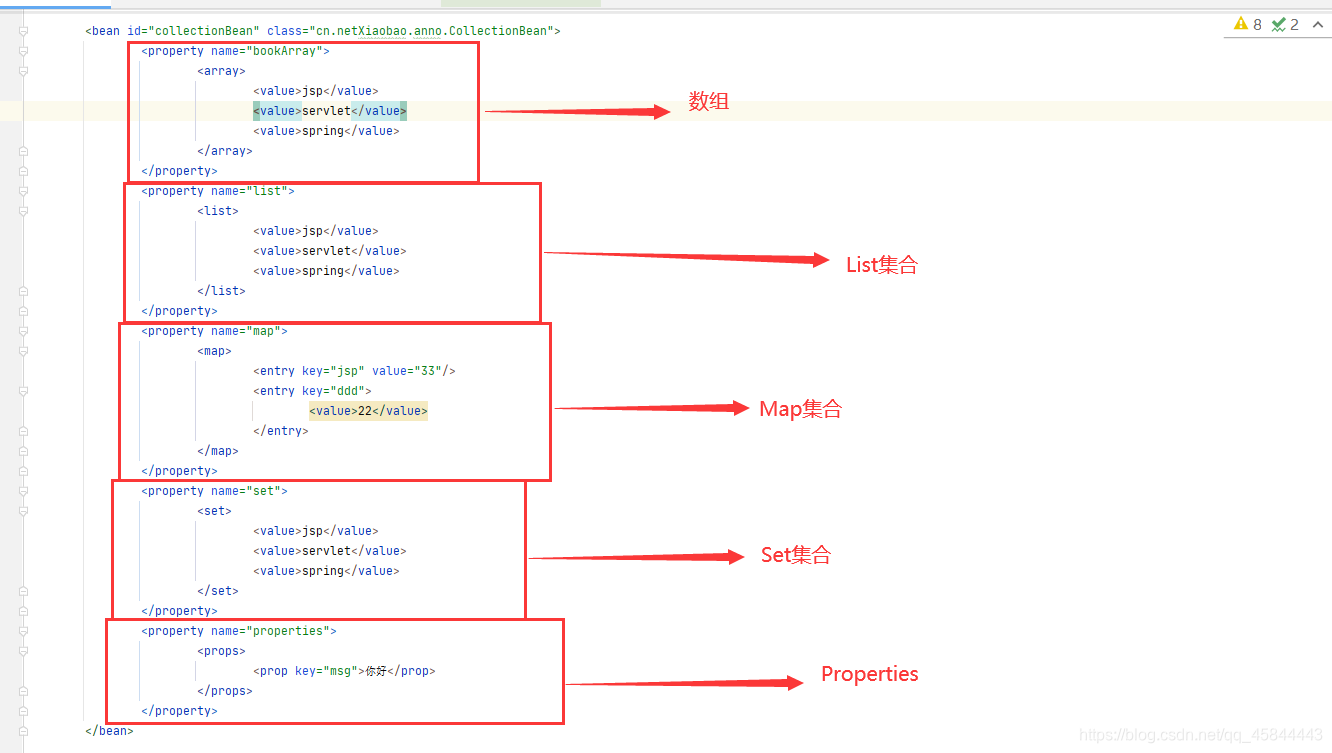Click the fold marker beside </array>

23,151
